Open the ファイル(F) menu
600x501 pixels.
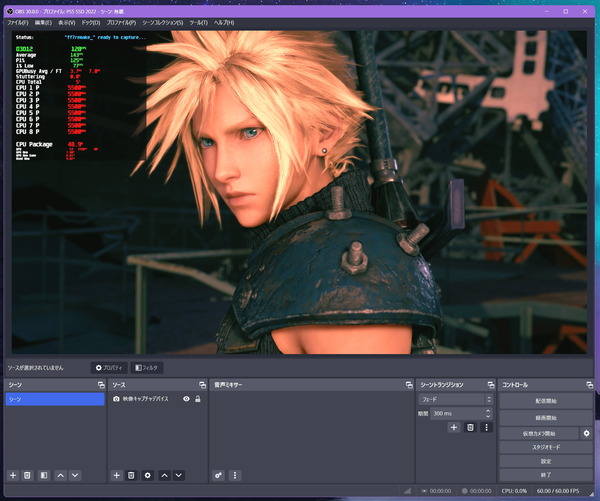click(17, 21)
